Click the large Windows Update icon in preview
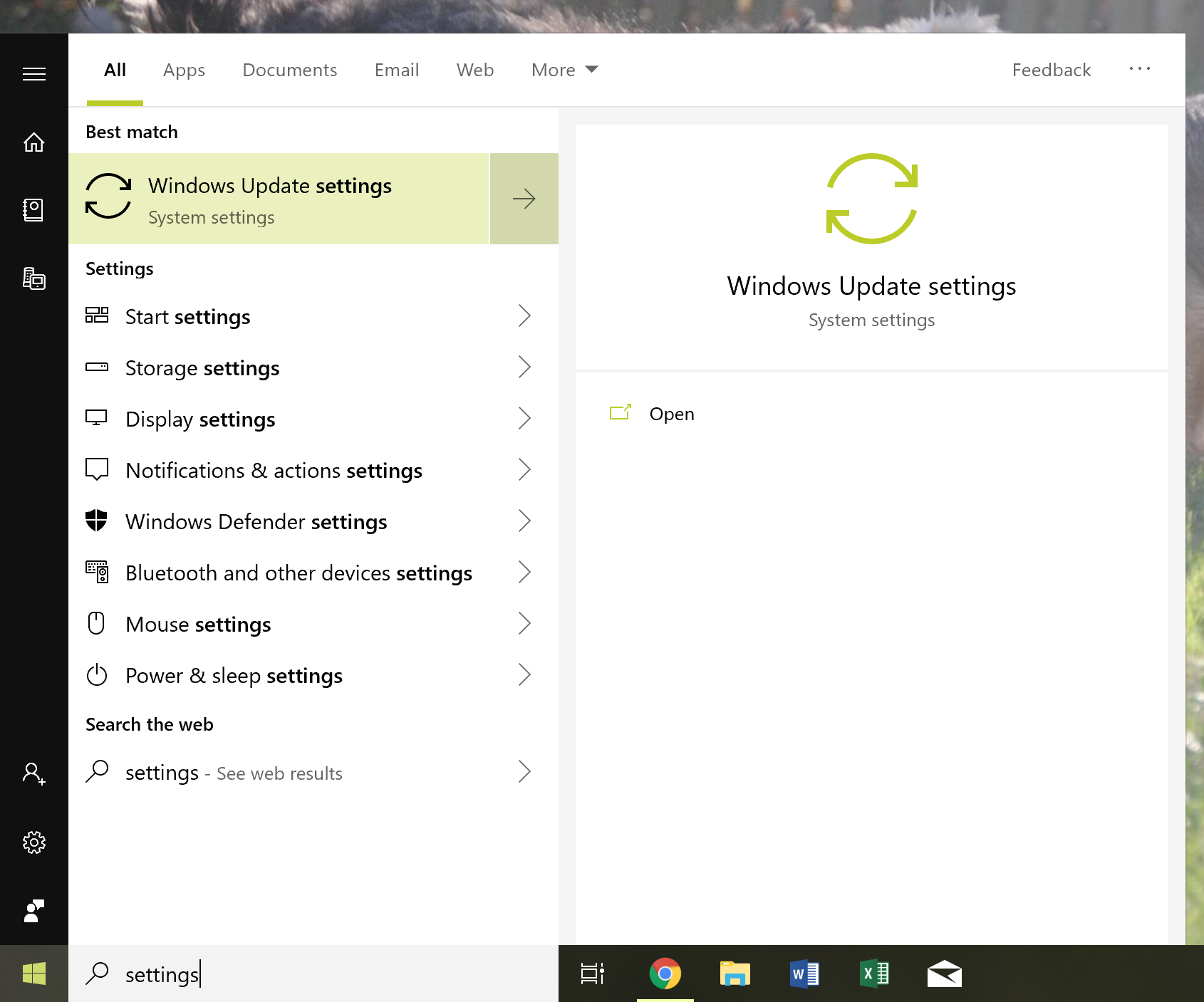 pyautogui.click(x=872, y=199)
